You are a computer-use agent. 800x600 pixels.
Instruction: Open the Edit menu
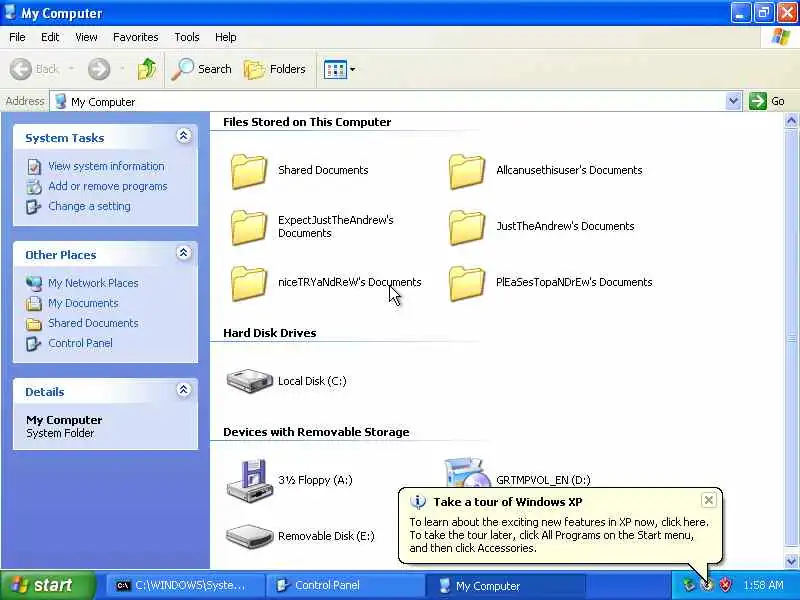(50, 37)
